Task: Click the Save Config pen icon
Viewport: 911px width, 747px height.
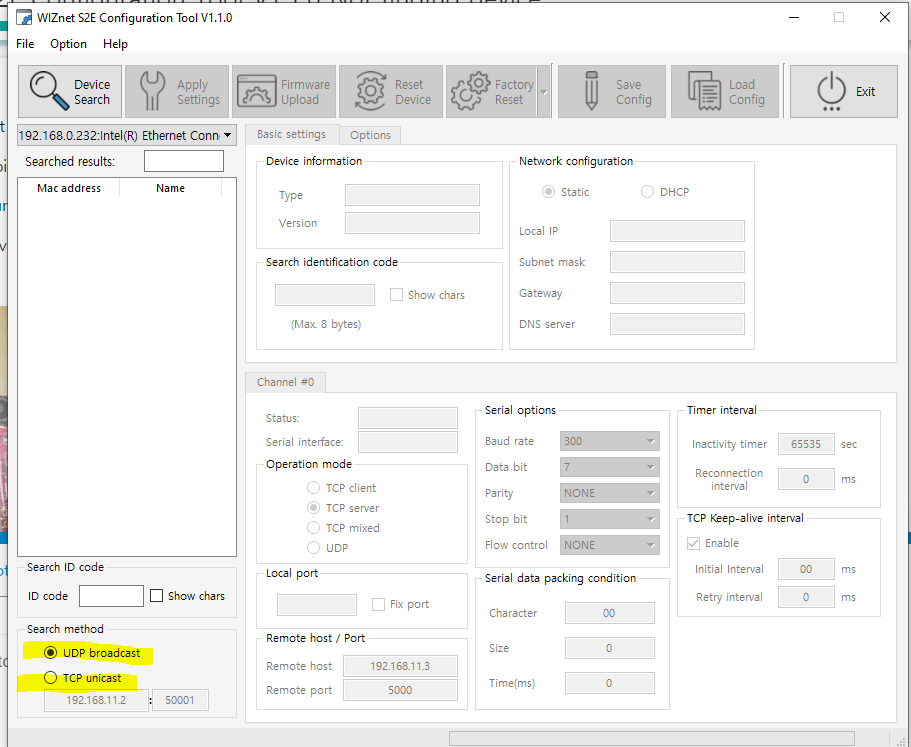Action: 591,91
